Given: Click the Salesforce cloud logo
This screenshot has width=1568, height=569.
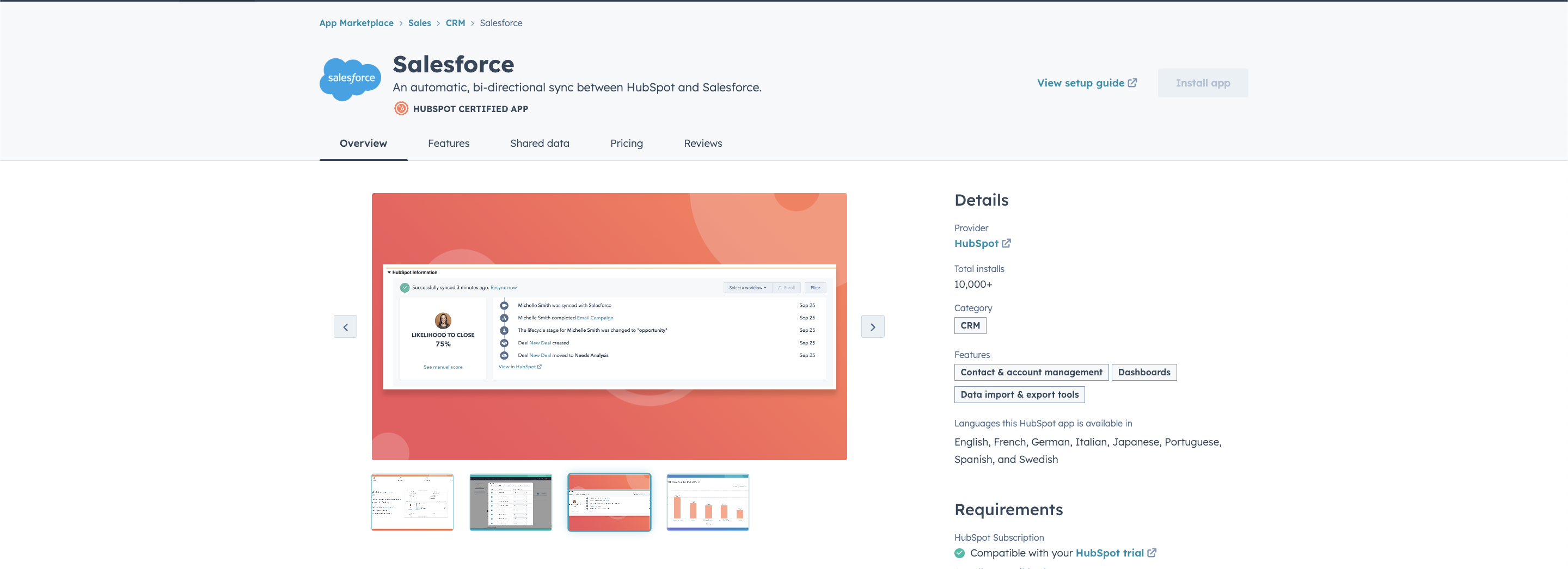Looking at the screenshot, I should 350,79.
